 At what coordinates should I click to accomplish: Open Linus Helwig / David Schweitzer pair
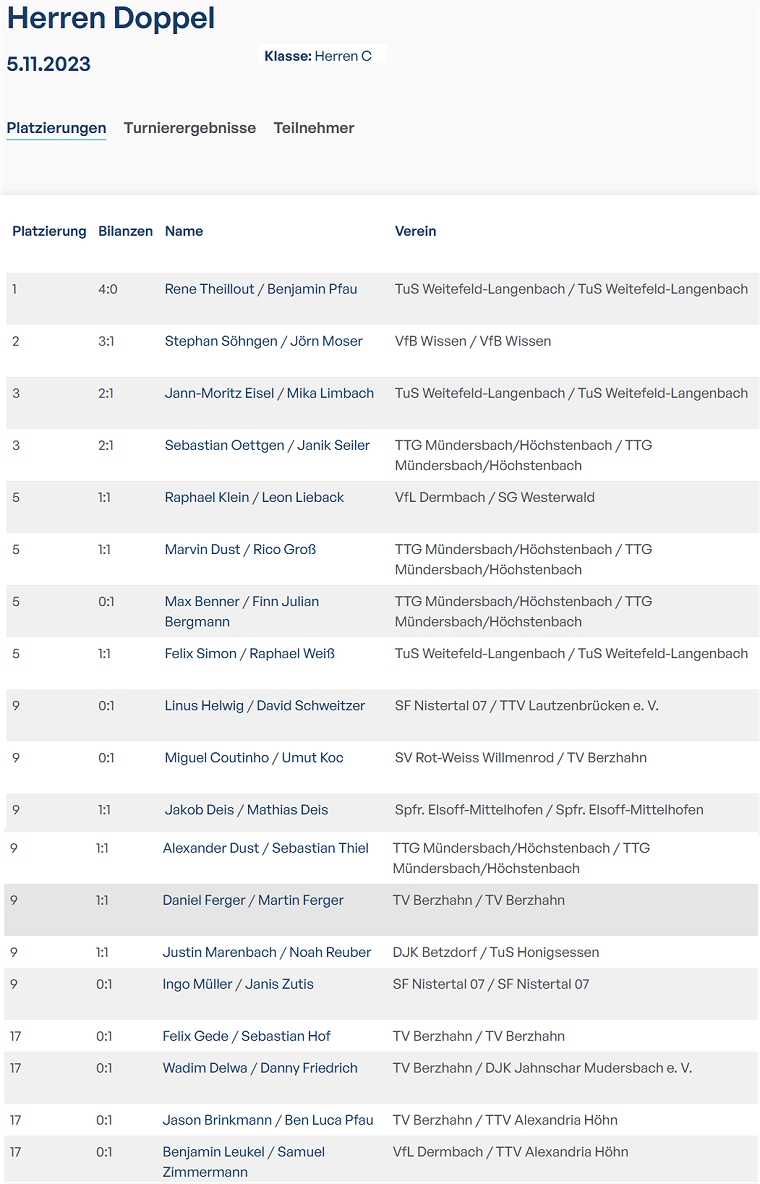[264, 705]
